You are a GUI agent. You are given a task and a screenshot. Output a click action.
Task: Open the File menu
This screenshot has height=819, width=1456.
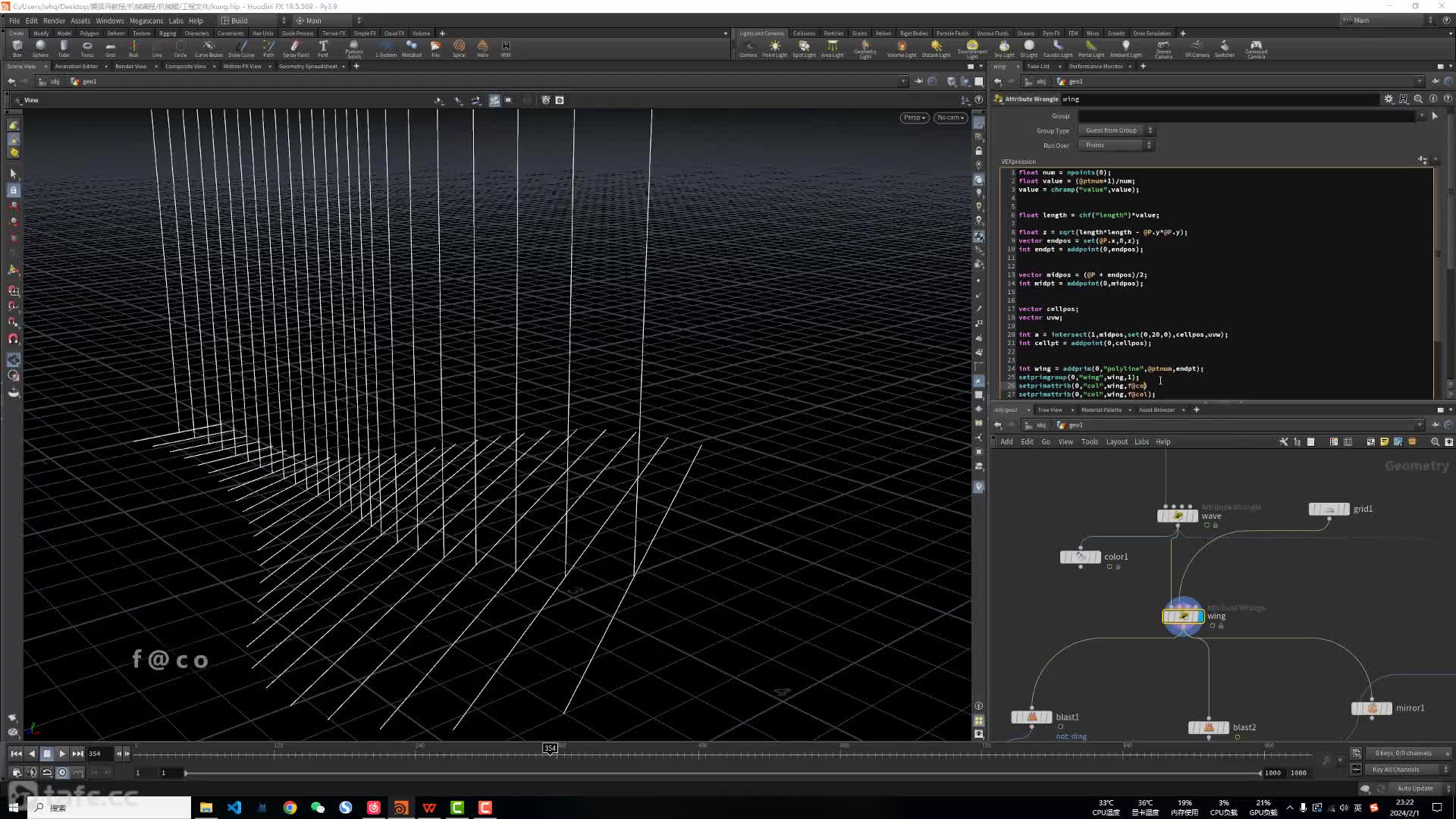(14, 20)
